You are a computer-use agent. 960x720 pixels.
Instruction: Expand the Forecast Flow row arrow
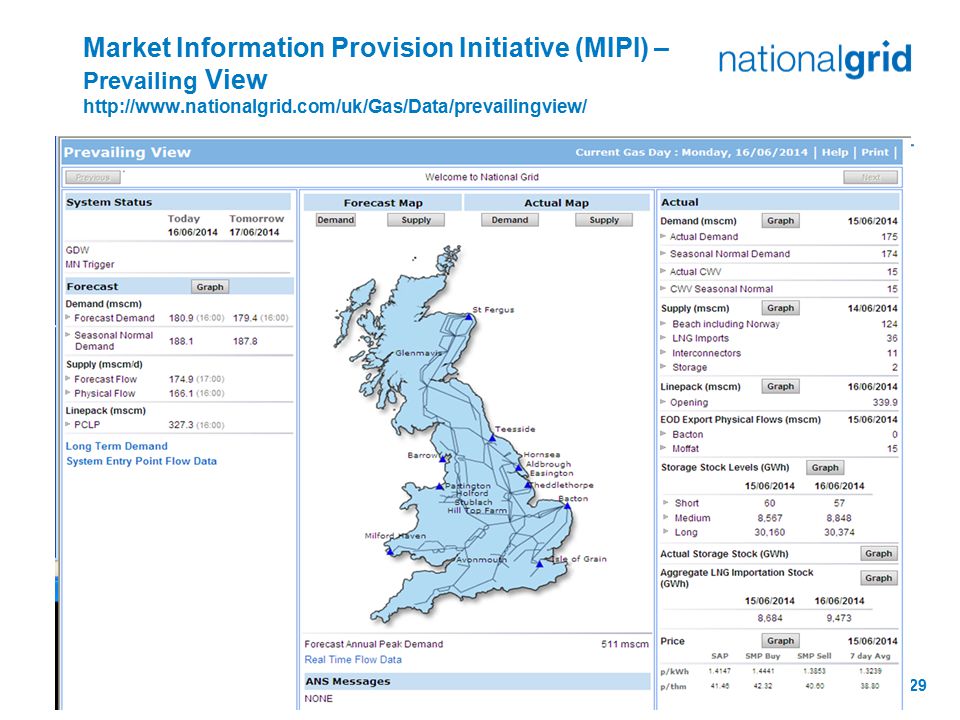click(68, 378)
